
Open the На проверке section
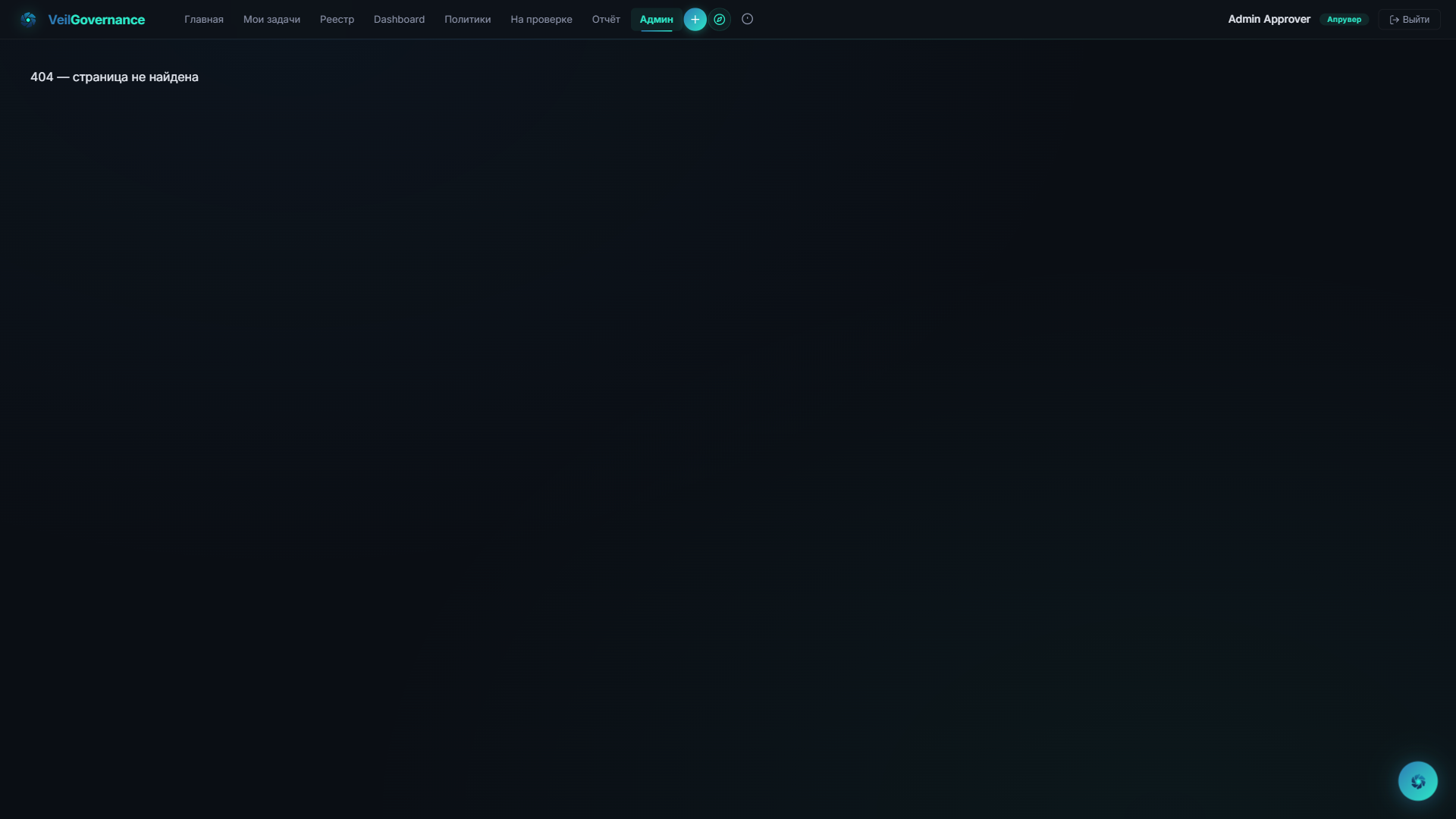[x=541, y=20]
